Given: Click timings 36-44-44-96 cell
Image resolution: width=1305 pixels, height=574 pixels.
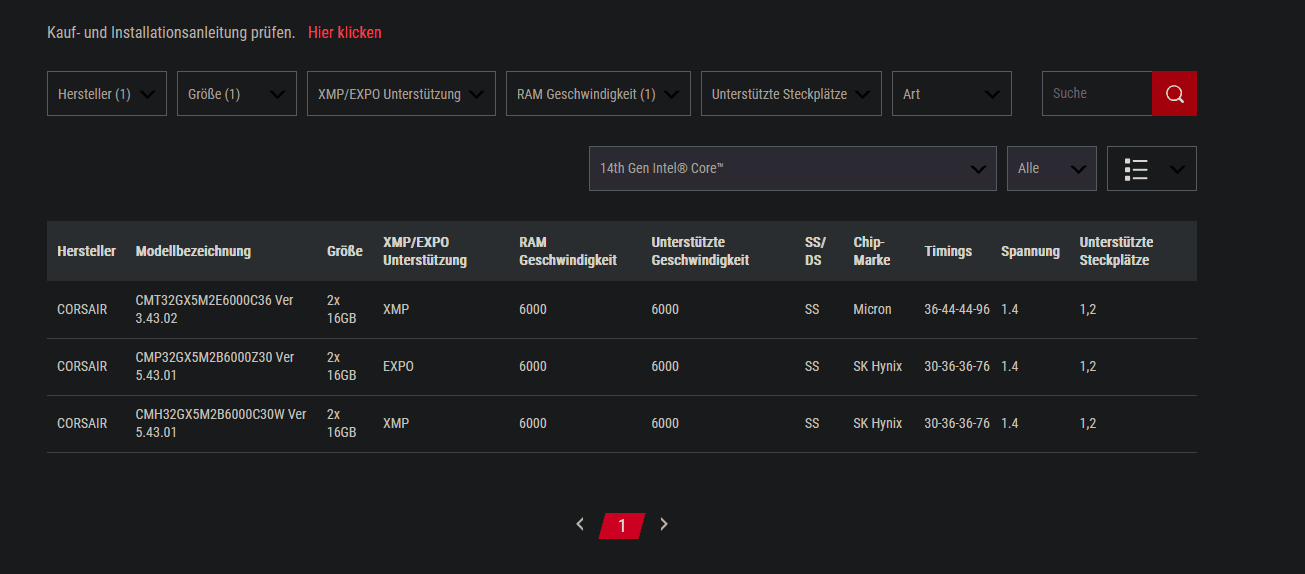Looking at the screenshot, I should tap(957, 310).
